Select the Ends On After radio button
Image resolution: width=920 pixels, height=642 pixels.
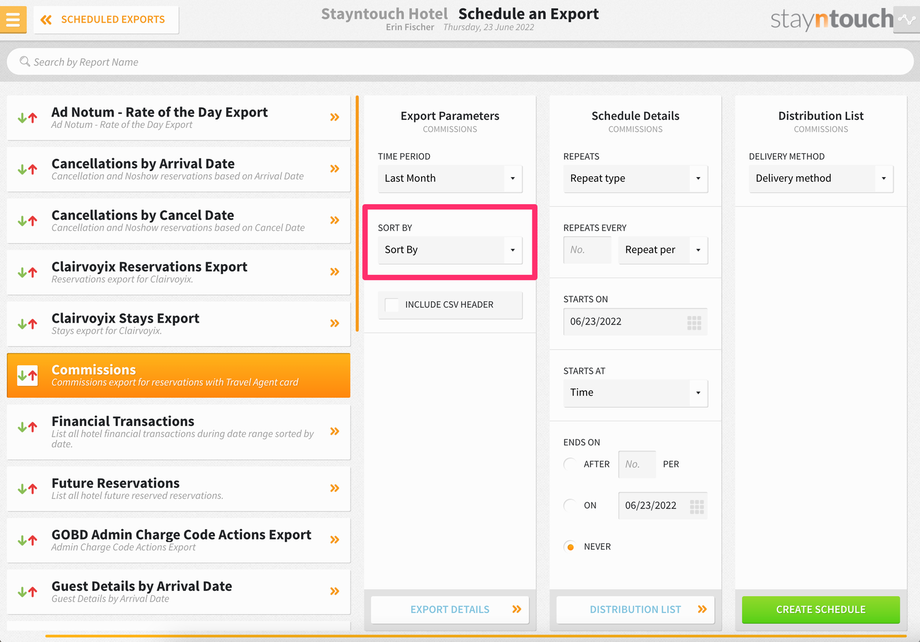(569, 464)
